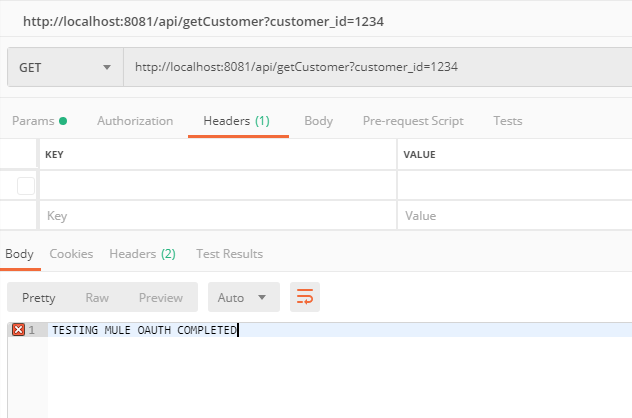The height and width of the screenshot is (418, 632).
Task: Click the new header Key placeholder field
Action: coord(217,216)
